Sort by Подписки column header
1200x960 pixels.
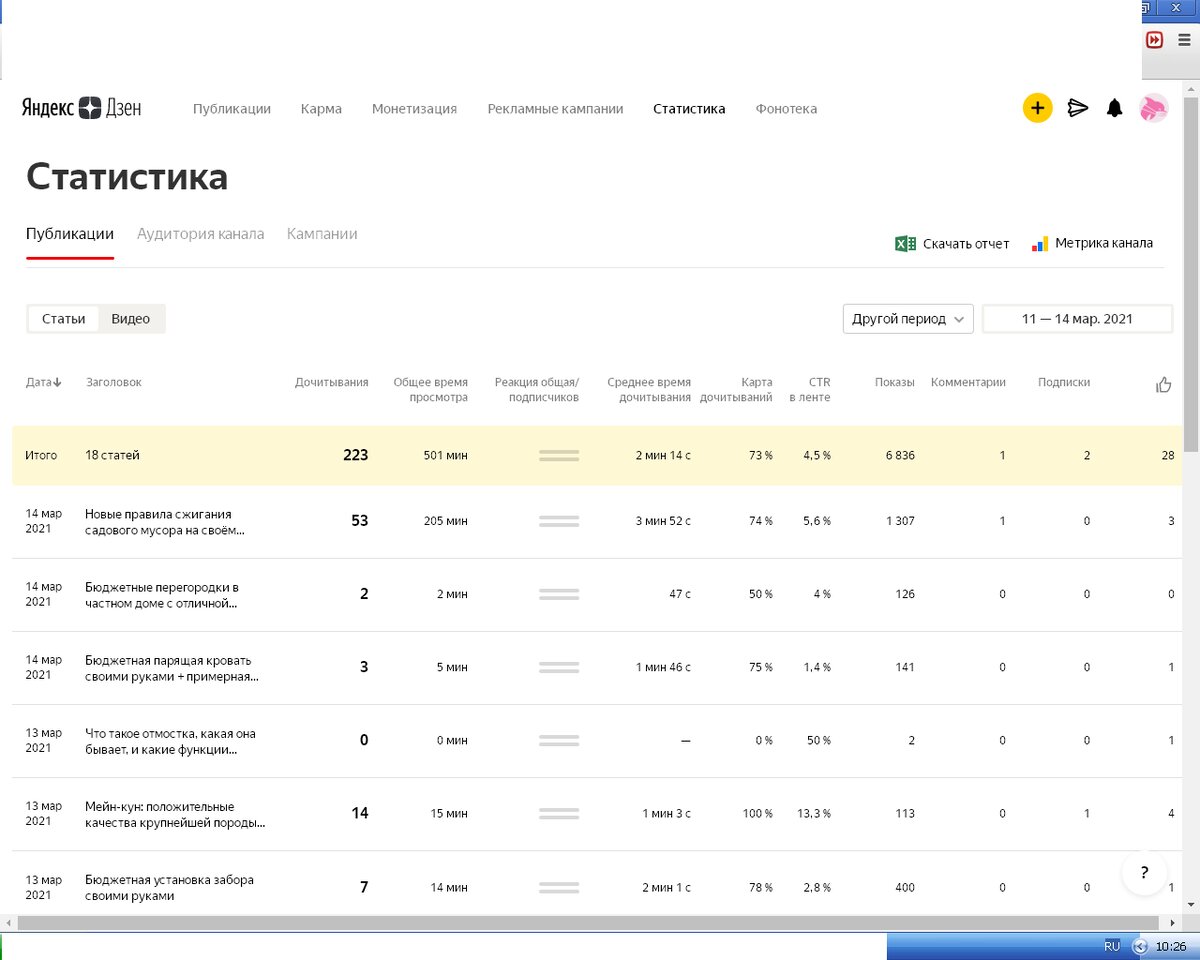(1064, 382)
